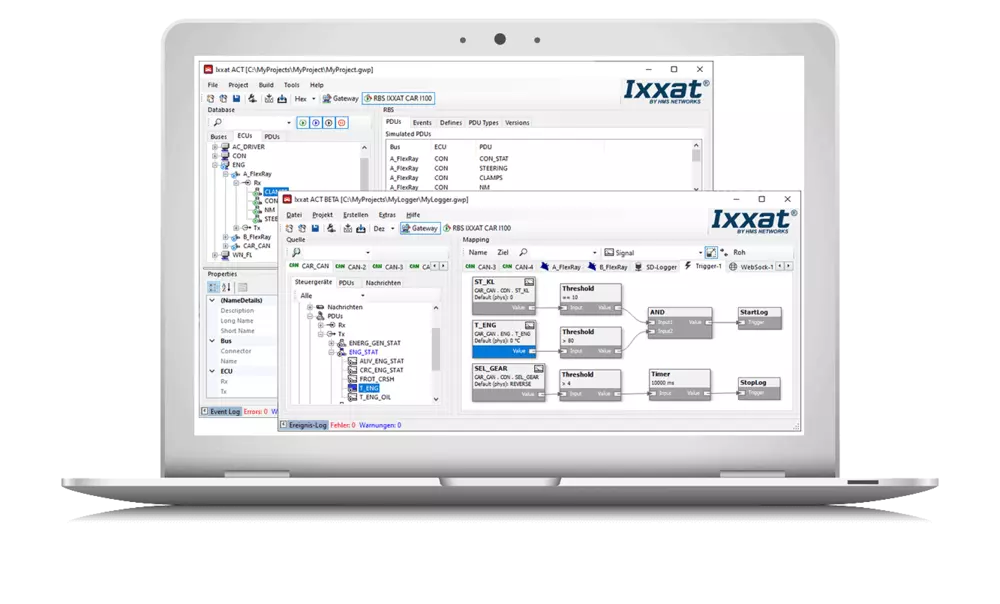The height and width of the screenshot is (604, 1000).
Task: Collapse the NameDetails property group
Action: tap(212, 300)
